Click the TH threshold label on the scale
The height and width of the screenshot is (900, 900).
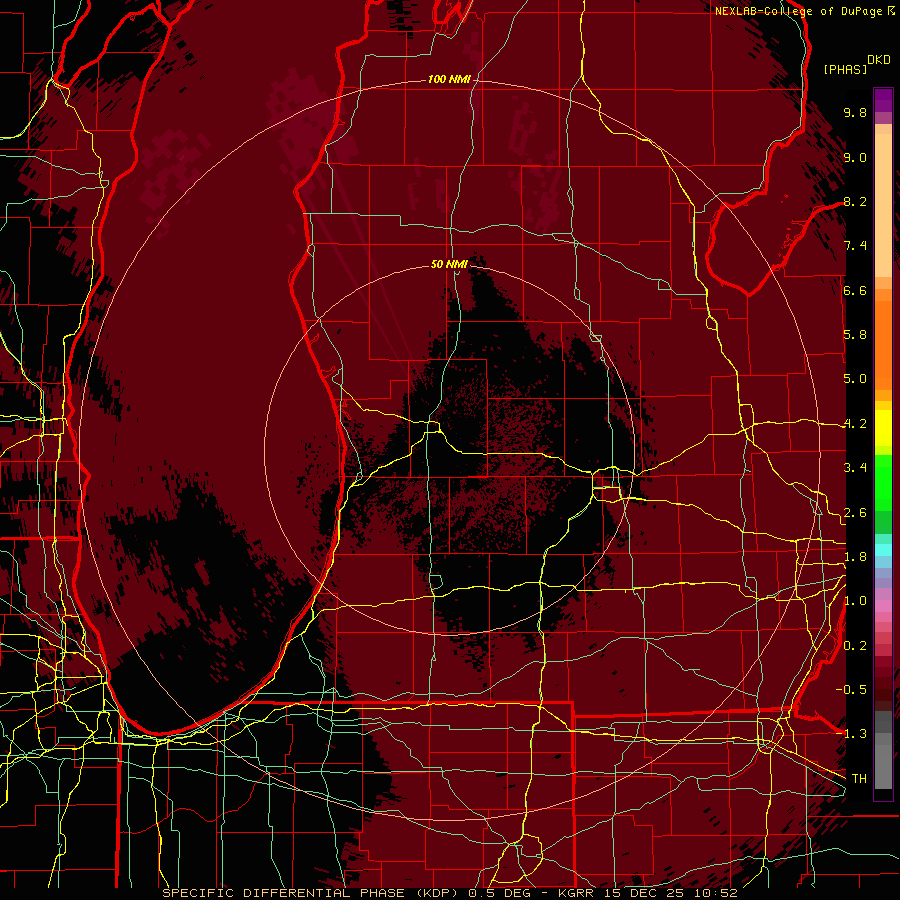(x=859, y=779)
